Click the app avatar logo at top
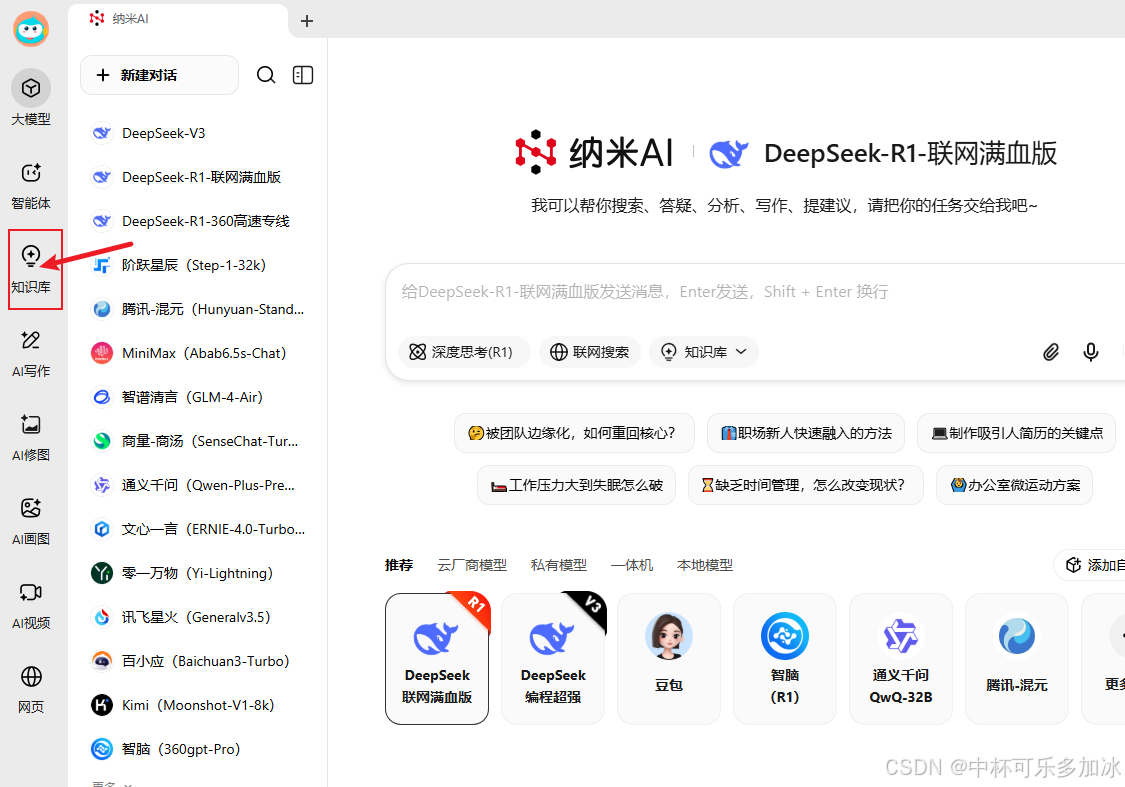This screenshot has width=1125, height=787. (31, 29)
